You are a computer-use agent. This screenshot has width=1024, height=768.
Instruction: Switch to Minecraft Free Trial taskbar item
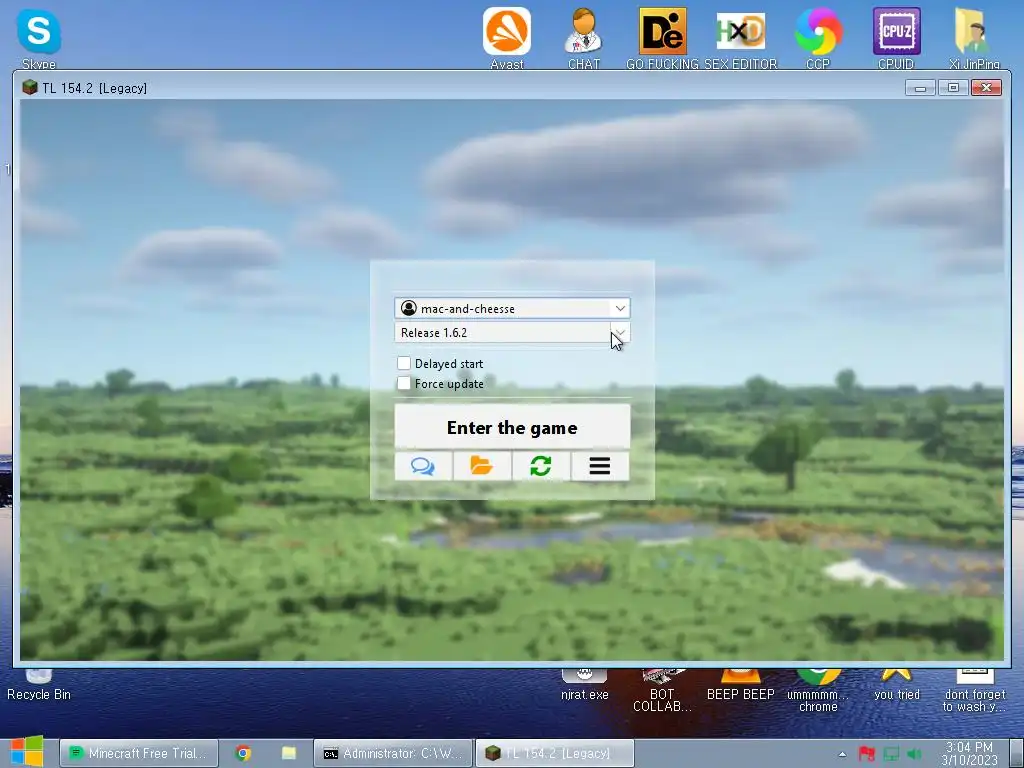[138, 753]
